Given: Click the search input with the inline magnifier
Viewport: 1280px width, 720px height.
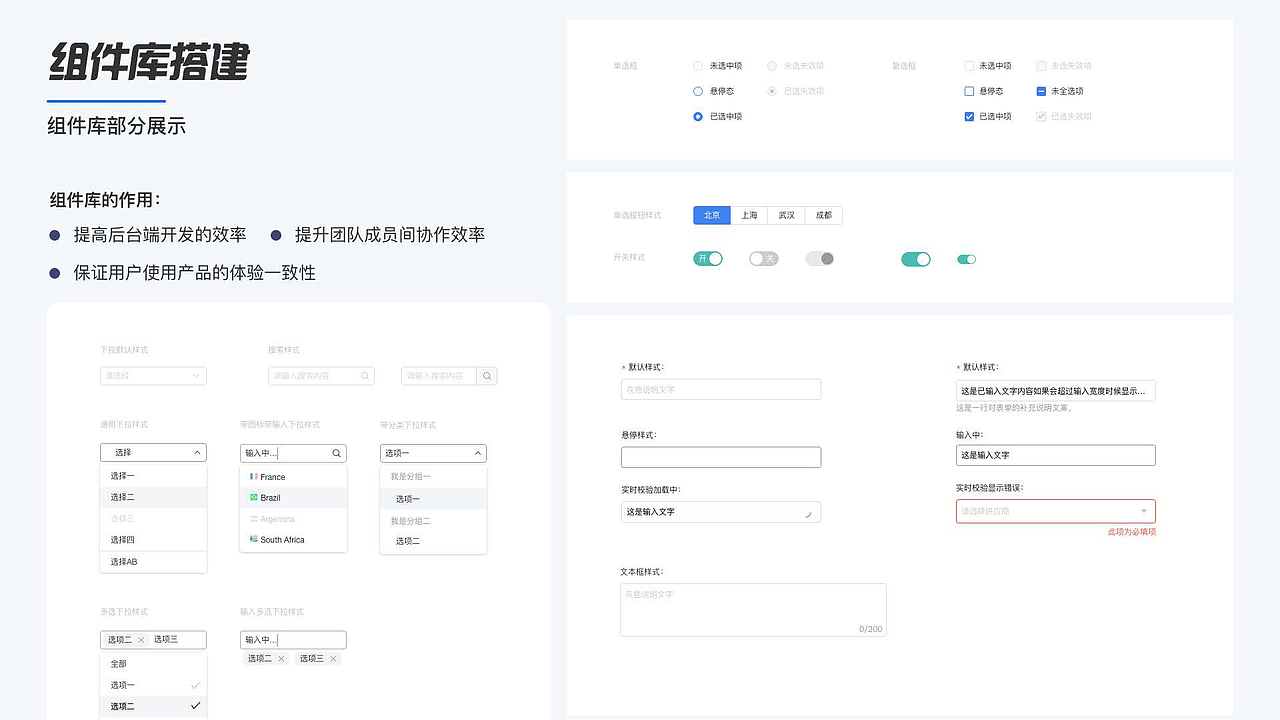Looking at the screenshot, I should pos(321,376).
